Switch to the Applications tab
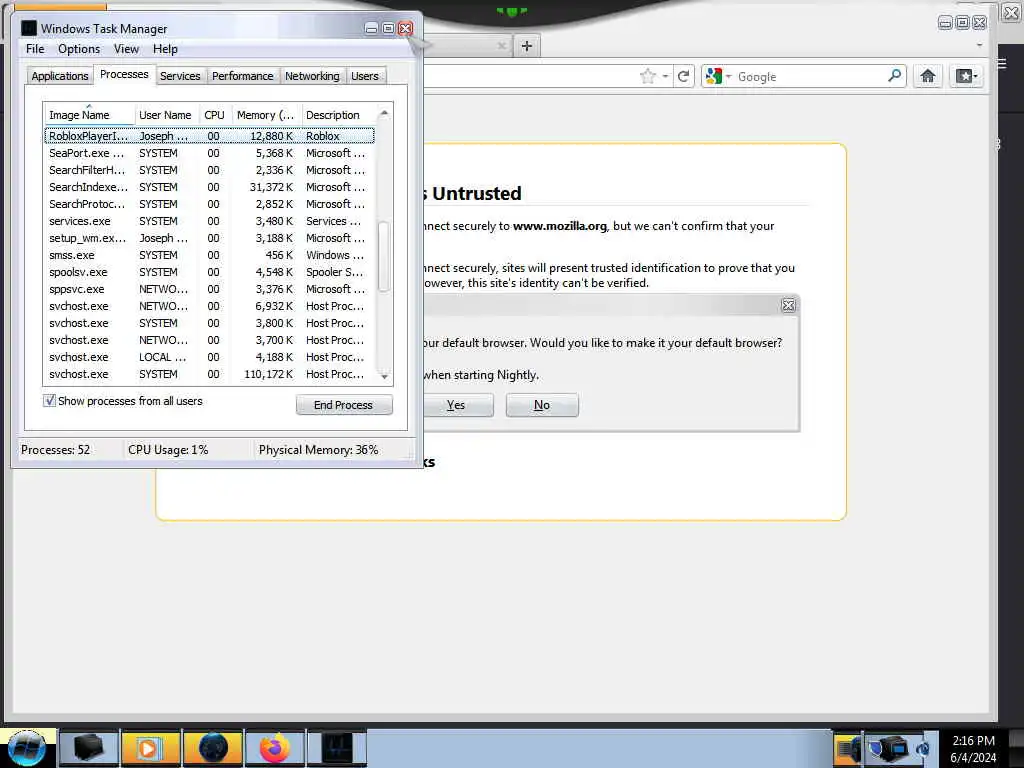The height and width of the screenshot is (768, 1024). (59, 76)
